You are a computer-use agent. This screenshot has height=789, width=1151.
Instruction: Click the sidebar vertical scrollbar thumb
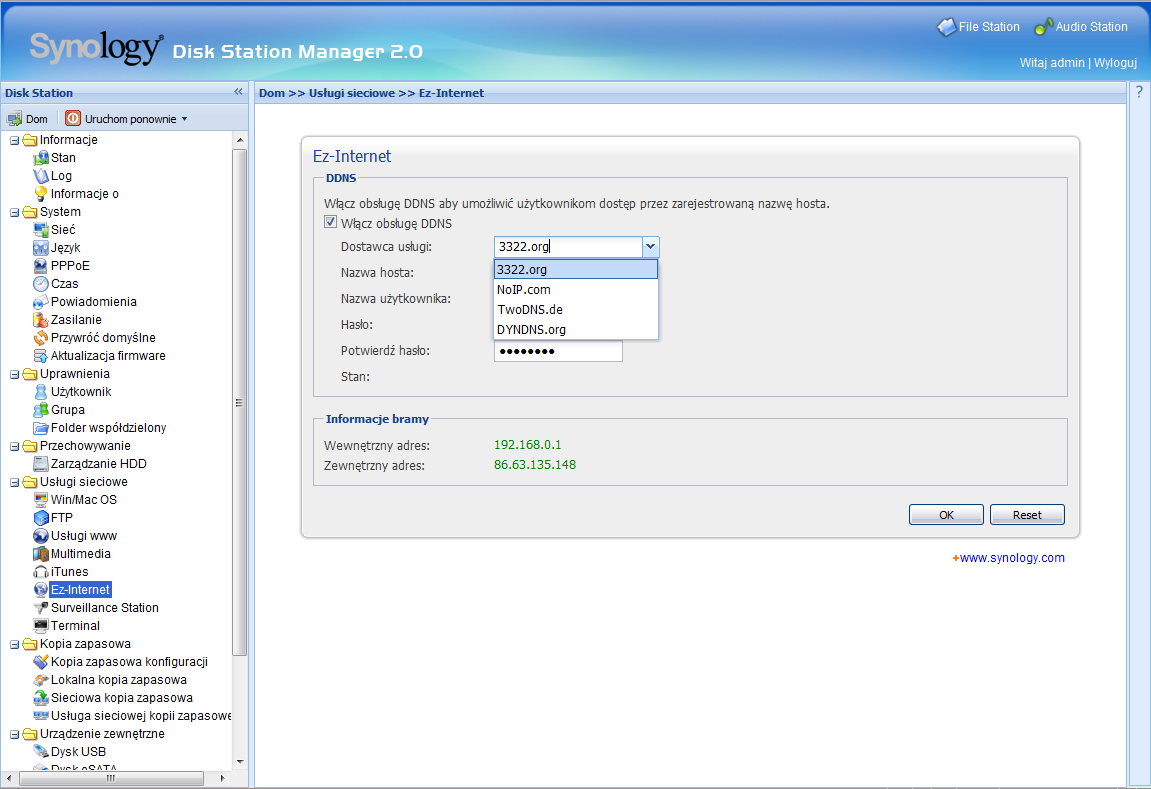pos(239,402)
